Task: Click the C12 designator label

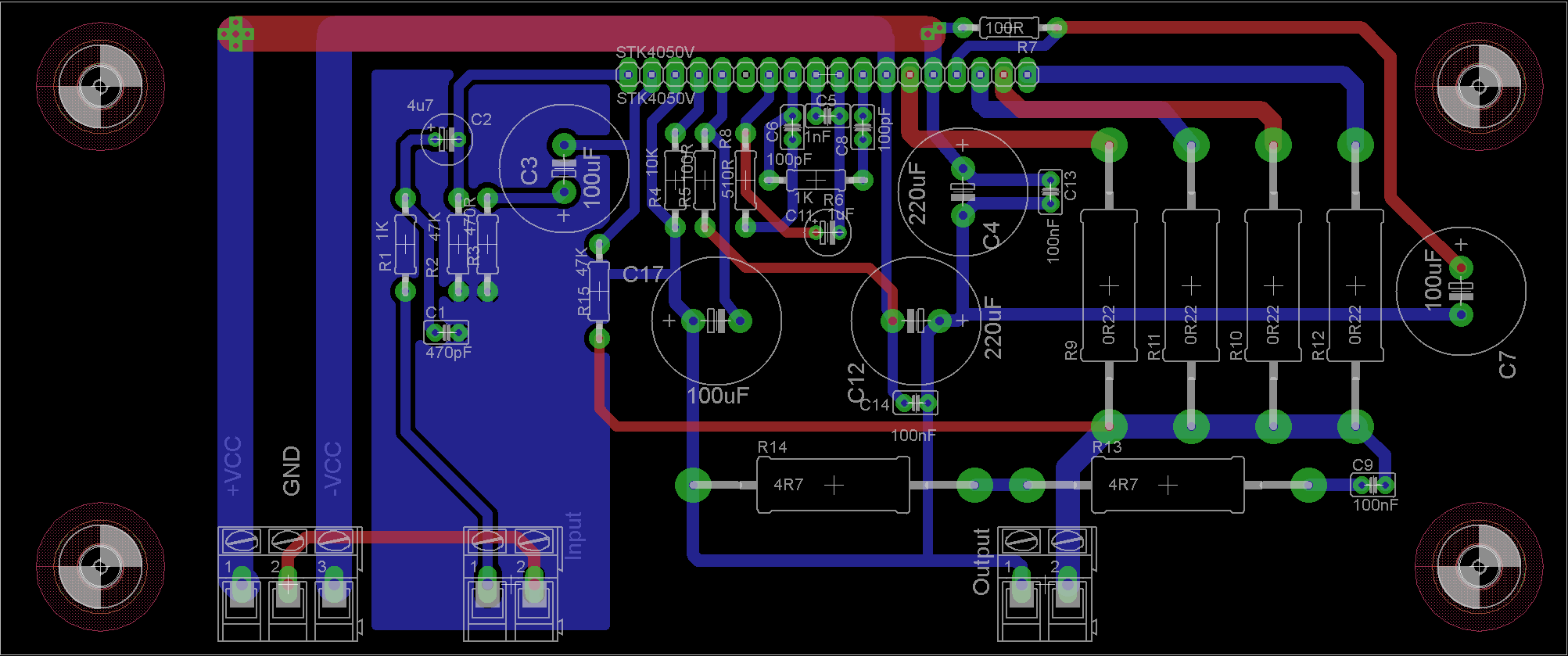Action: (856, 382)
